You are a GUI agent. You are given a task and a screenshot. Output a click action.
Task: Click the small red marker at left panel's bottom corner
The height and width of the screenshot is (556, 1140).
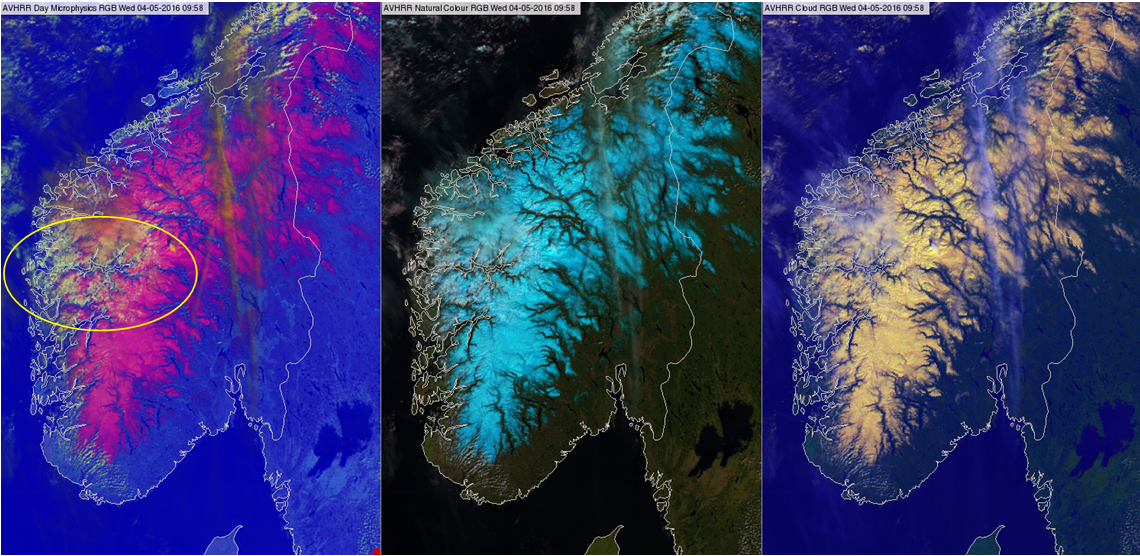[x=375, y=551]
